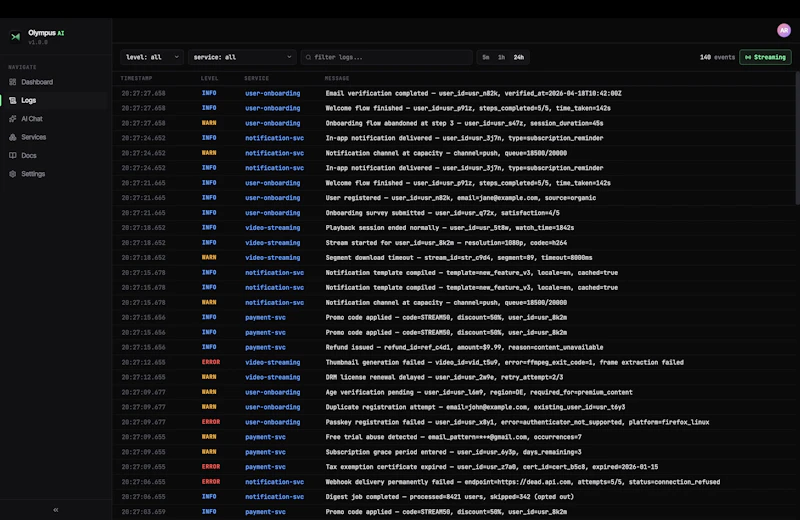Navigate to Services page
The image size is (800, 520).
34,137
